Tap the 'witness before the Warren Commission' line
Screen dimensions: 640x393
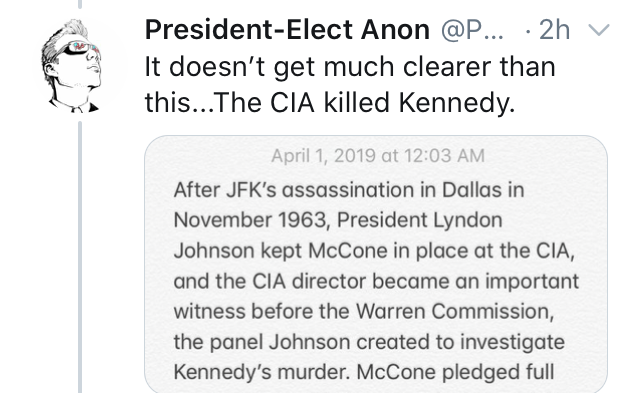[364, 312]
